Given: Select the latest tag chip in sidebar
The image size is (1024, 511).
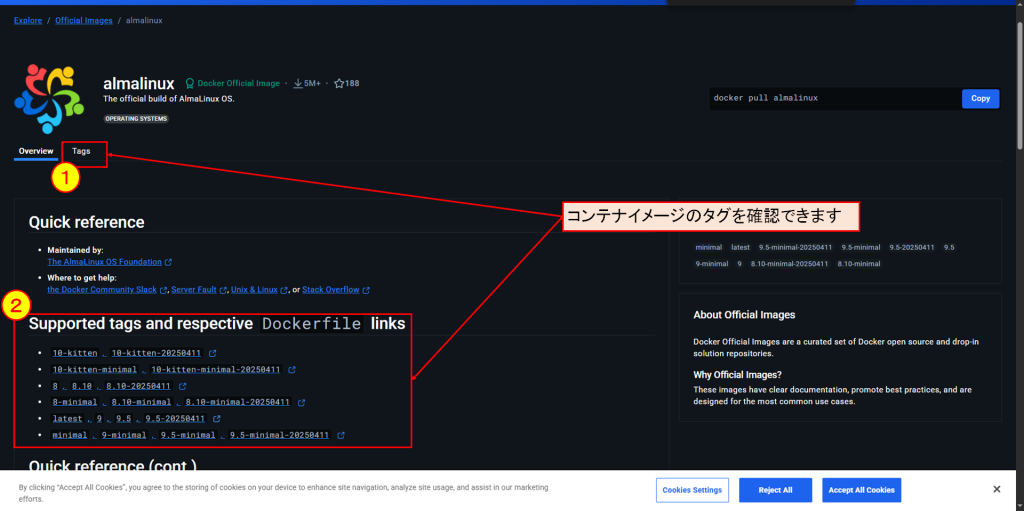Looking at the screenshot, I should coord(741,248).
